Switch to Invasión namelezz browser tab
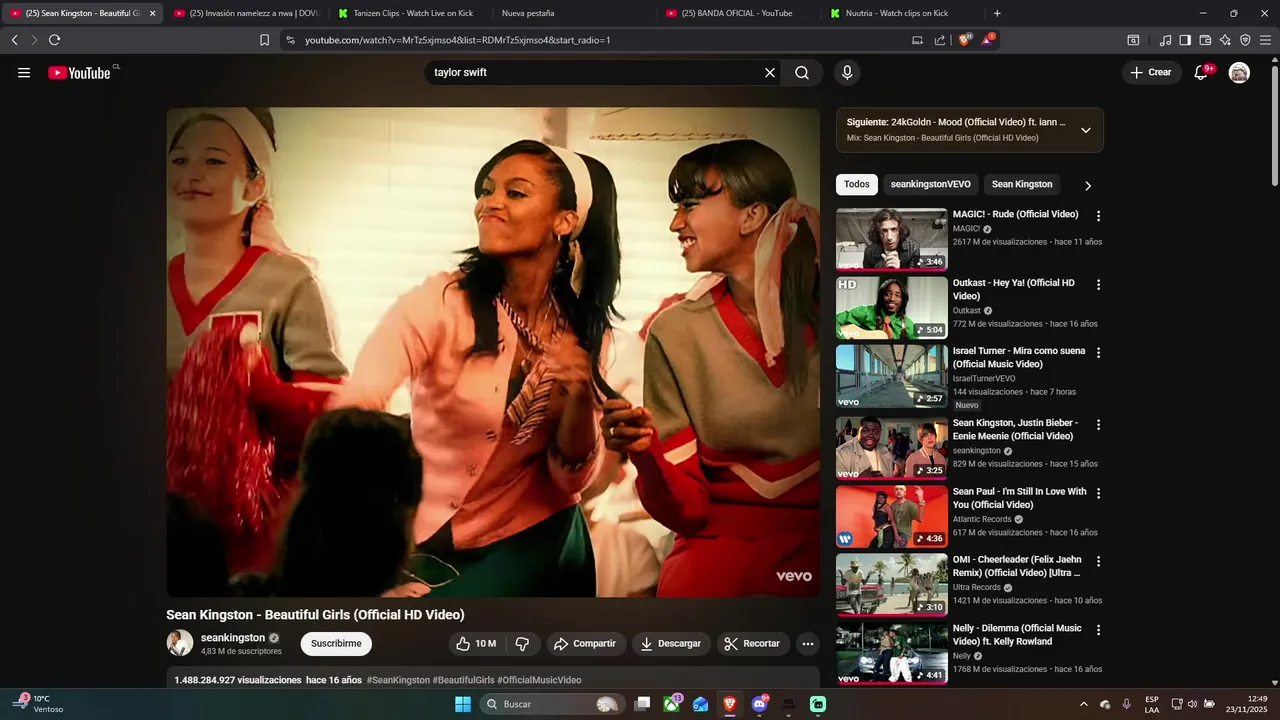 [x=245, y=13]
